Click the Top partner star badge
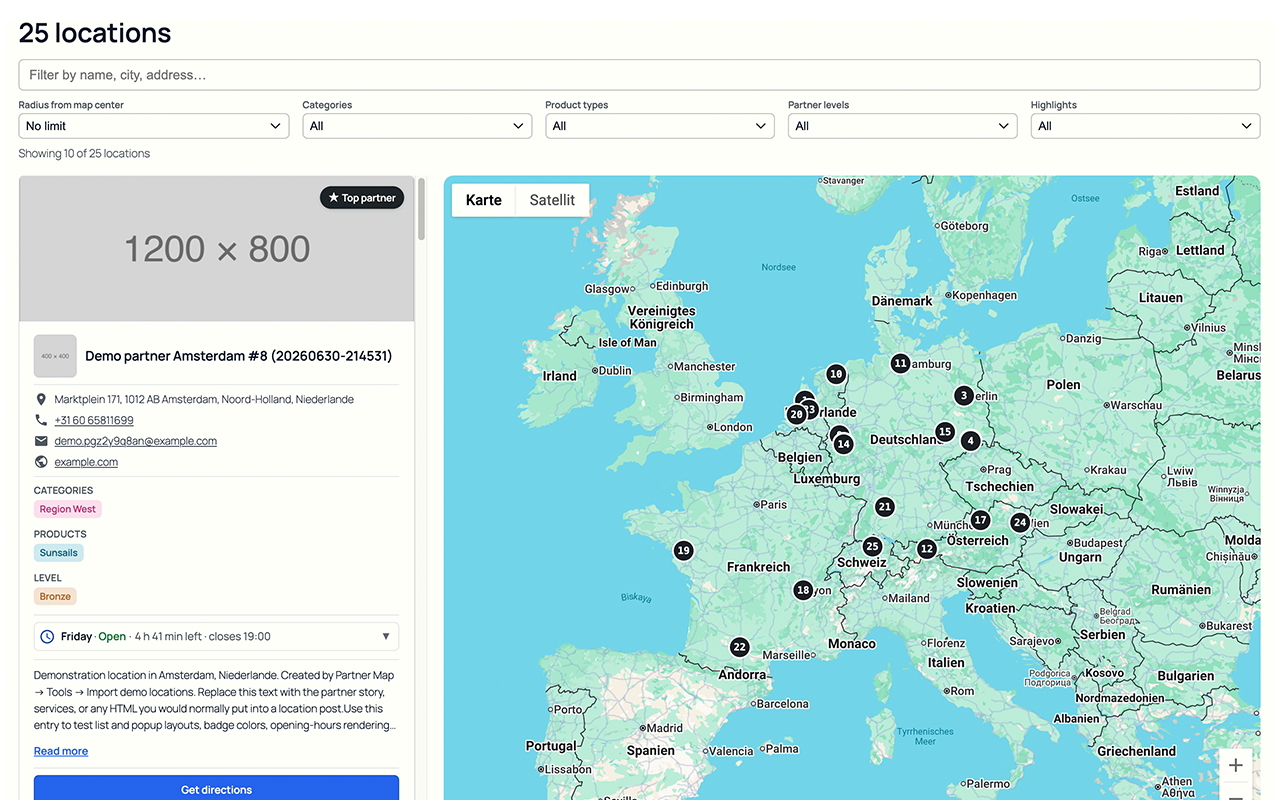 [x=362, y=198]
